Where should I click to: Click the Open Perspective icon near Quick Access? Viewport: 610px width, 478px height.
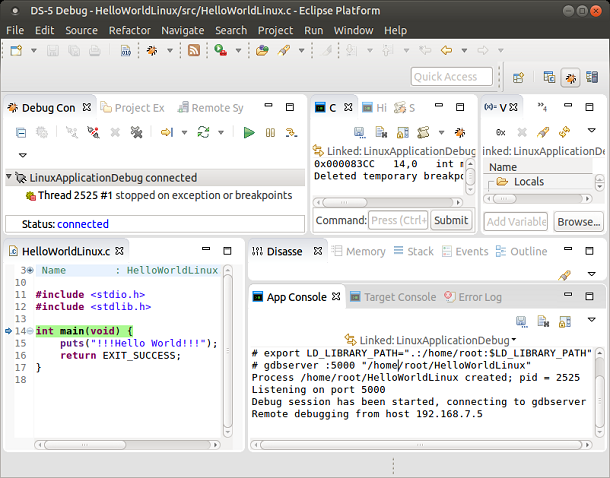tap(518, 77)
